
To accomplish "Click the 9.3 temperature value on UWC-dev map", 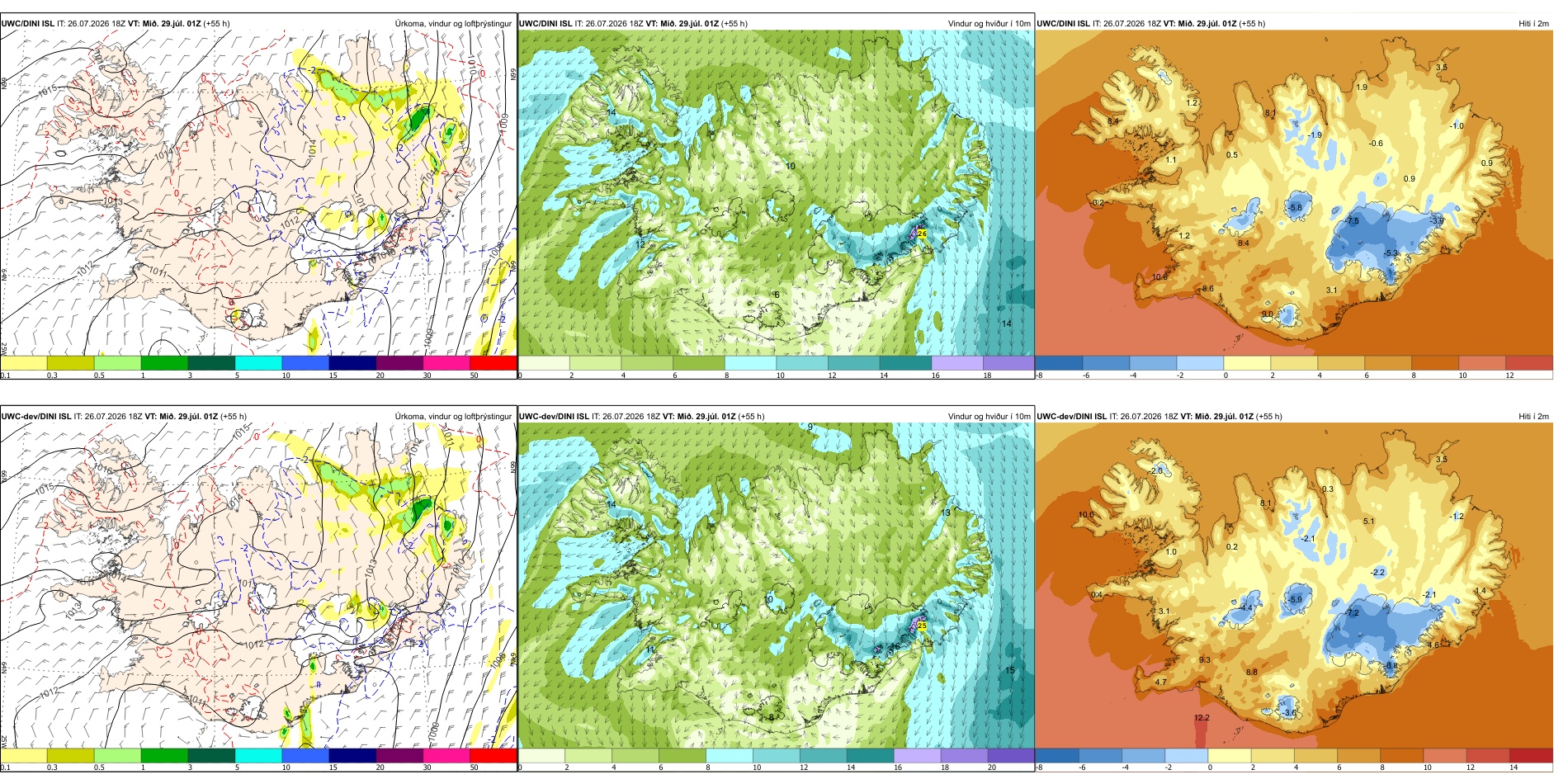I will (1204, 660).
